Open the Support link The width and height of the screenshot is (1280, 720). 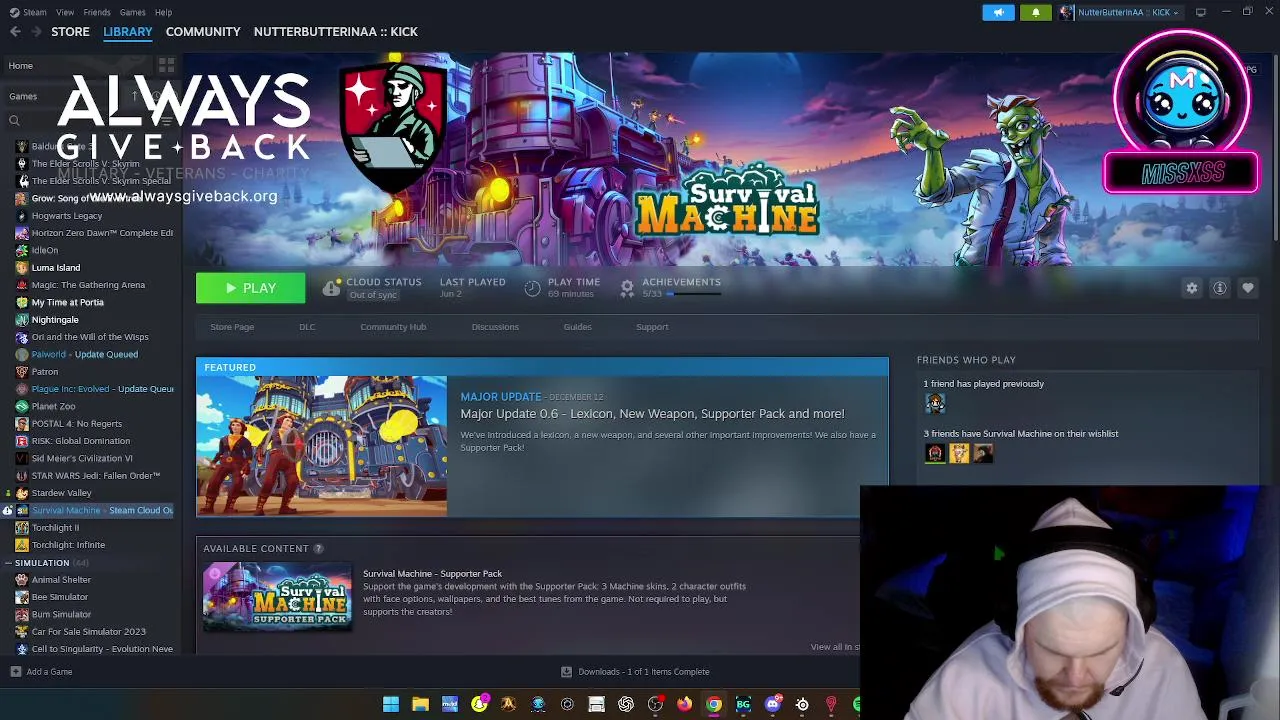tap(652, 327)
